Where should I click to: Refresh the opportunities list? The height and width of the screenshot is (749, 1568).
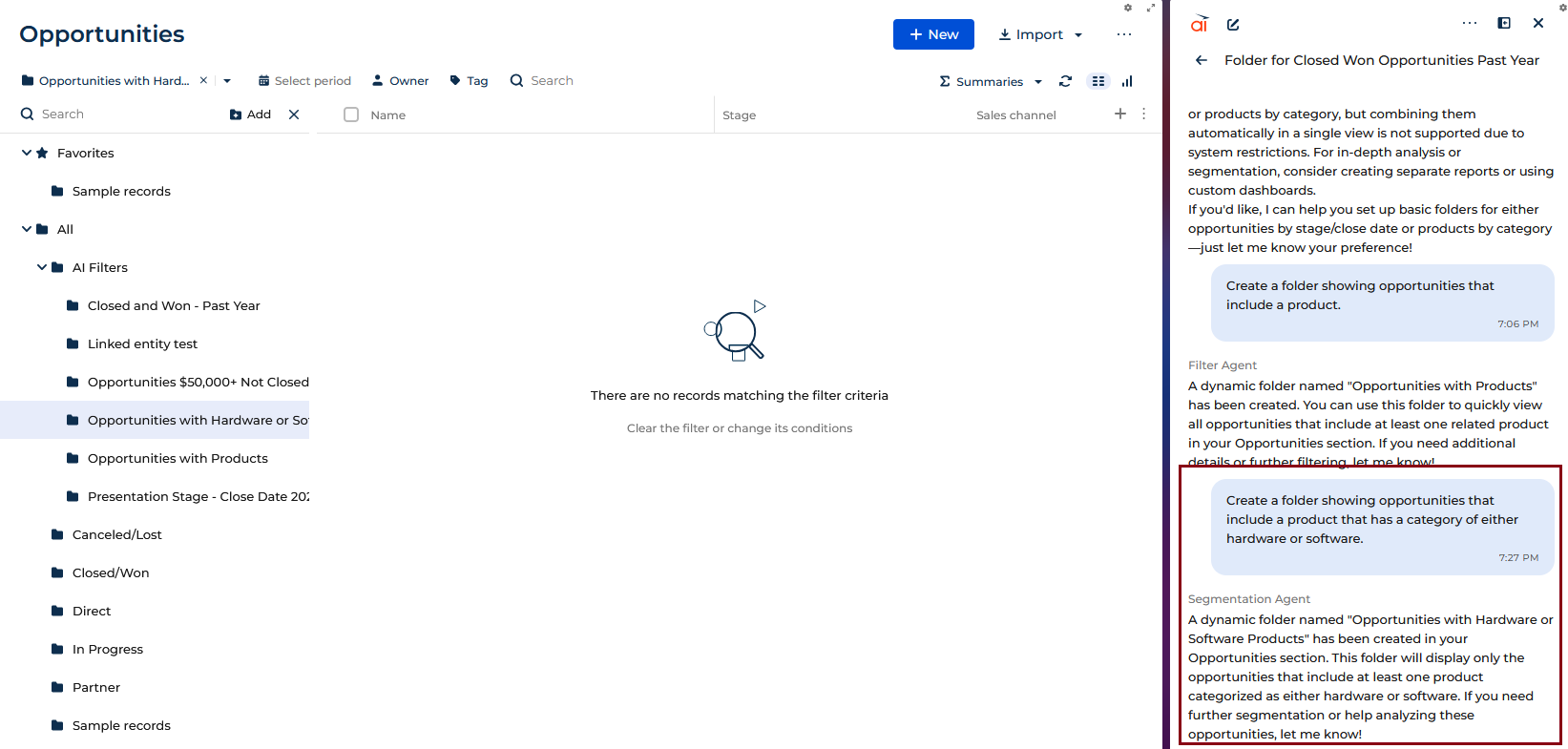pos(1066,81)
